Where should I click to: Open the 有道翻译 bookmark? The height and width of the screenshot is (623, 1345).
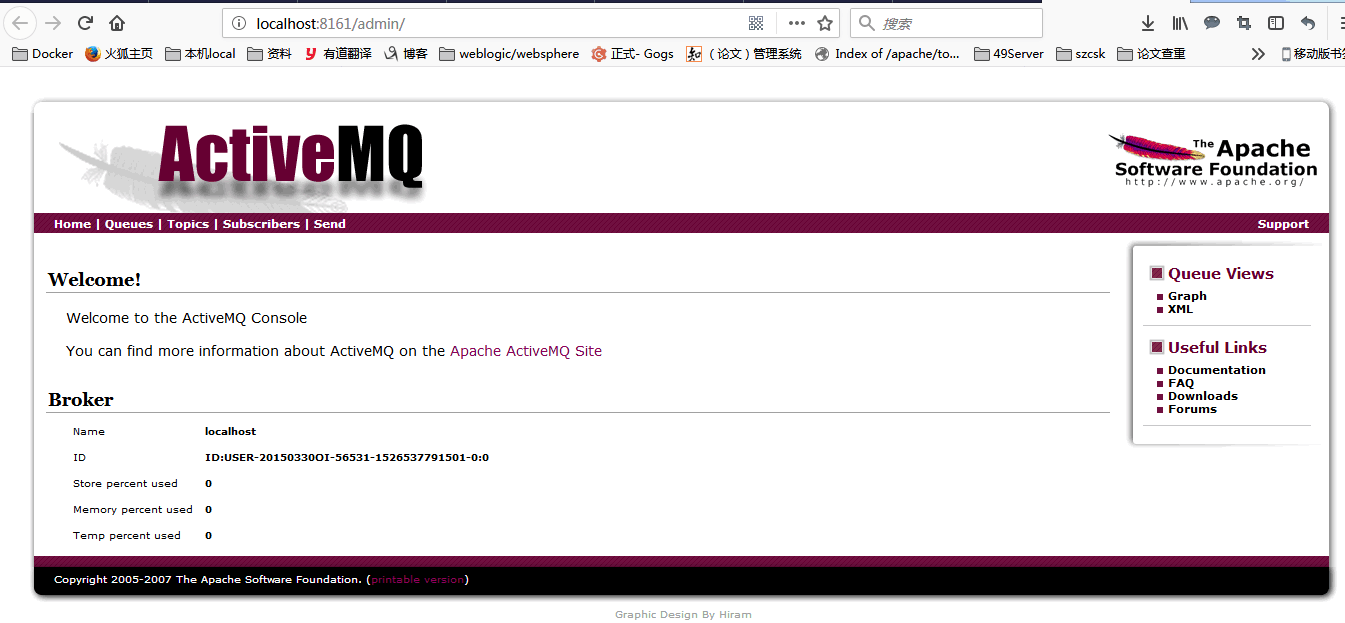pyautogui.click(x=338, y=54)
